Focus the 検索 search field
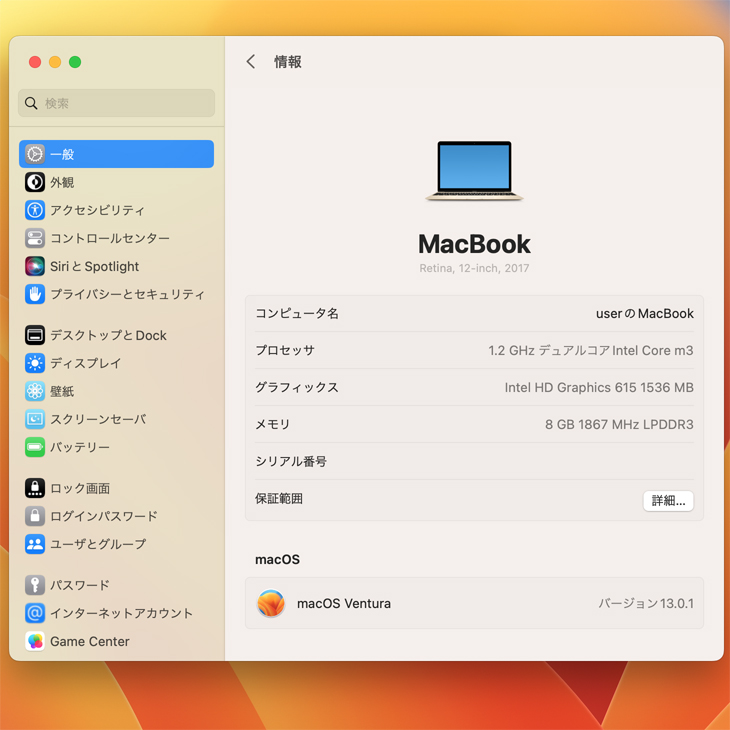730x730 pixels. [x=116, y=103]
